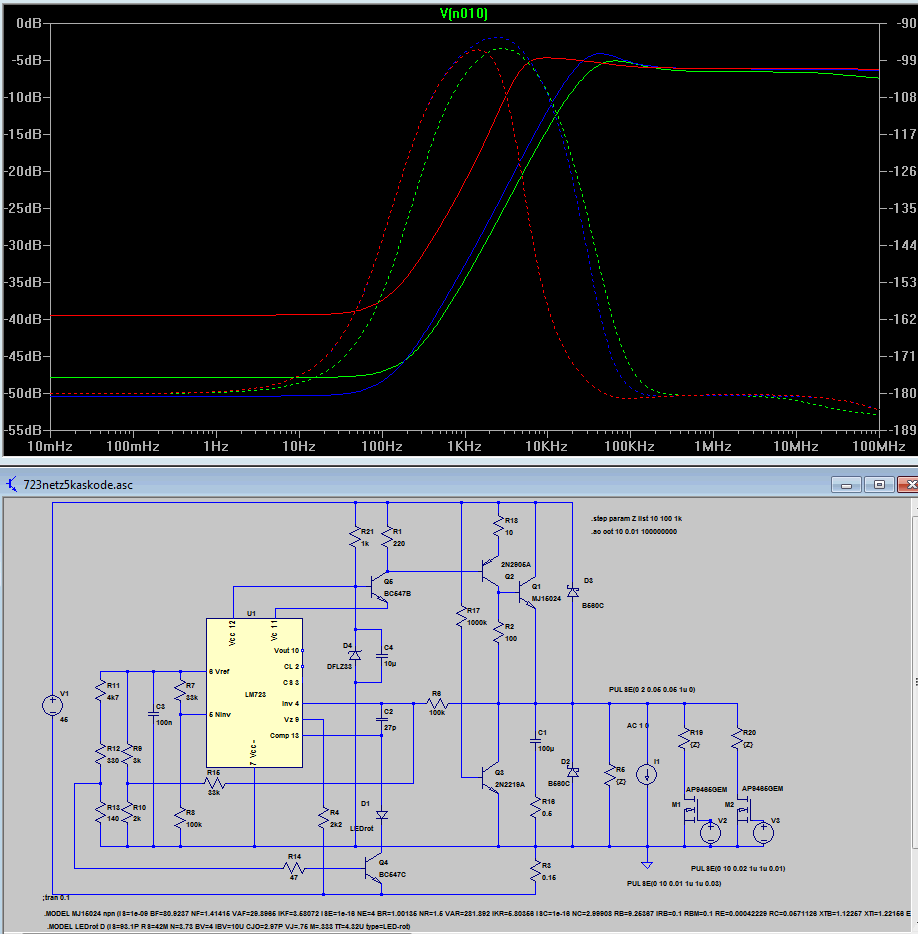Click the LTspice icon in schematic title bar
918x934 pixels.
pyautogui.click(x=11, y=484)
